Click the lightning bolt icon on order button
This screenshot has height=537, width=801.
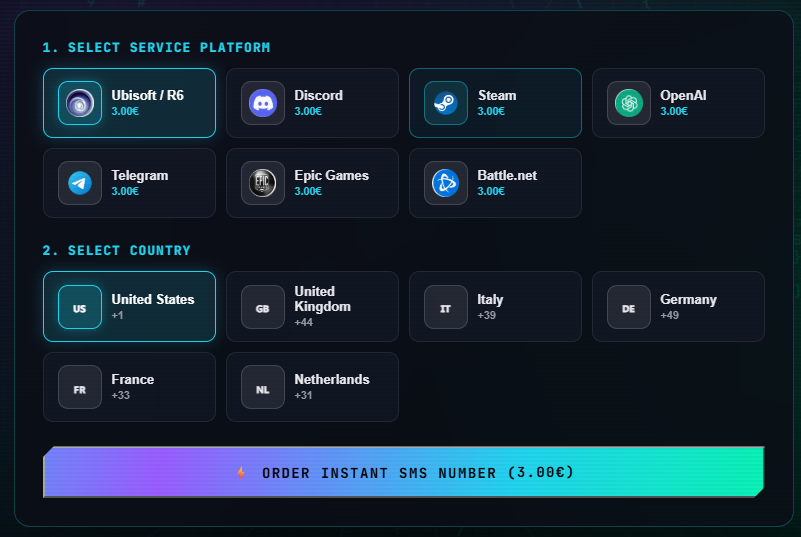(241, 473)
